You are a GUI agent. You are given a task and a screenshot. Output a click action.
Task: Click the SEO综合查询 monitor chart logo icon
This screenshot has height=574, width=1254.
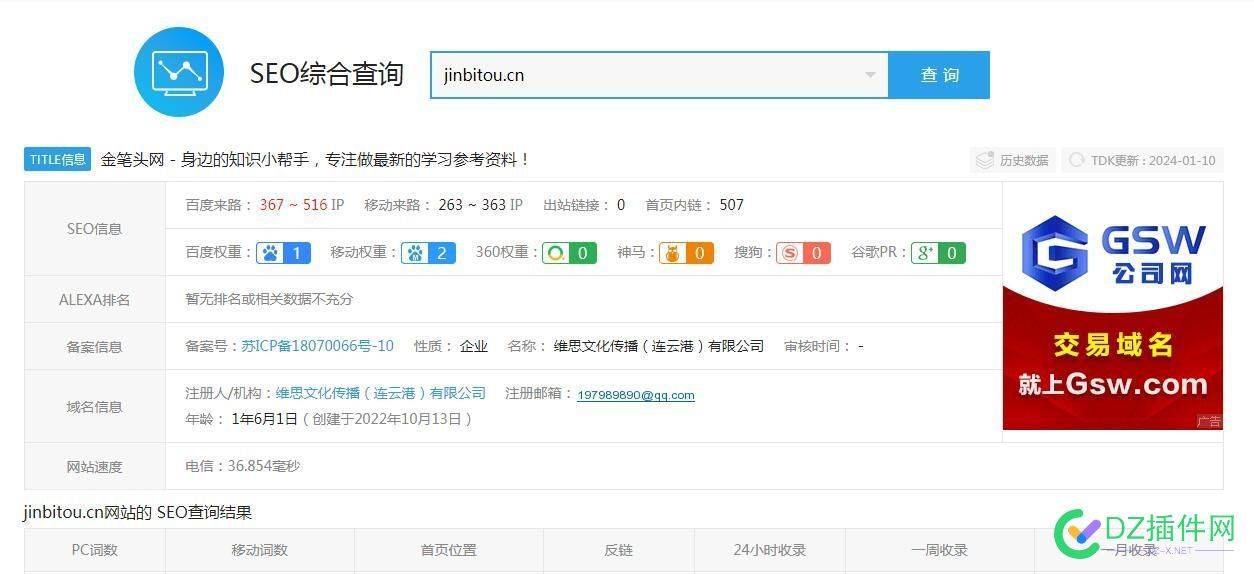(180, 72)
